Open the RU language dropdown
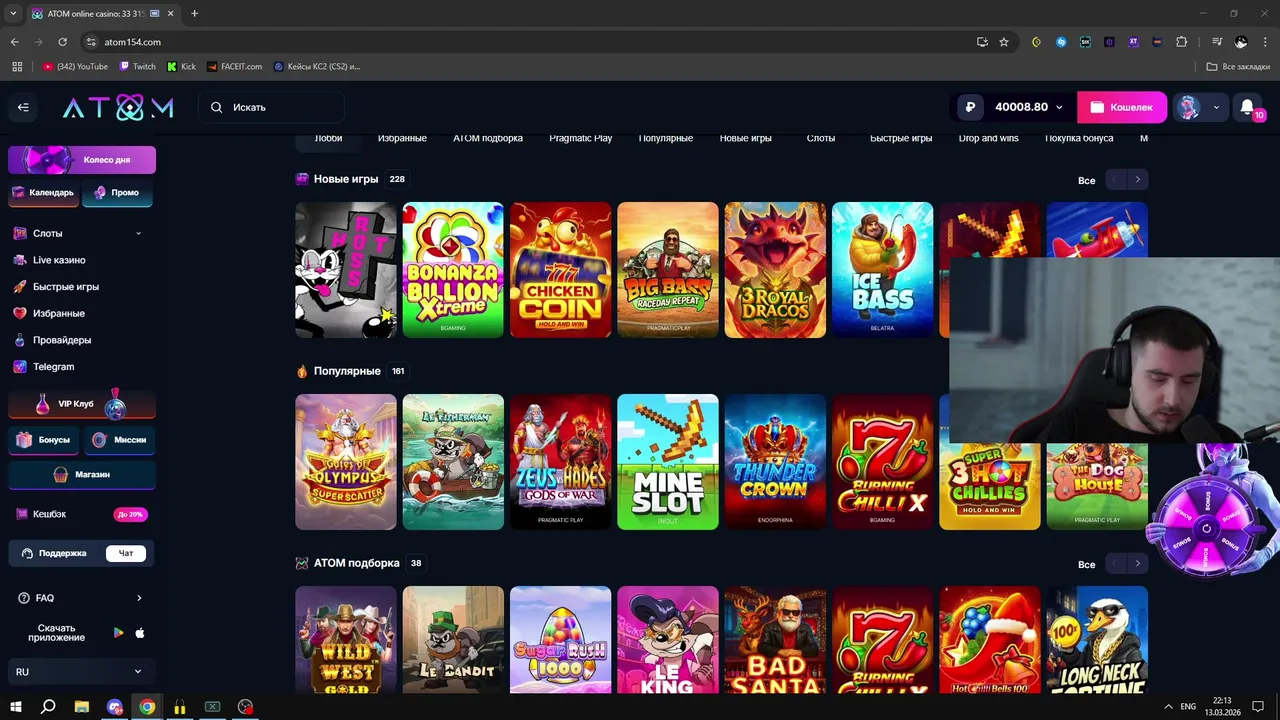 point(80,672)
